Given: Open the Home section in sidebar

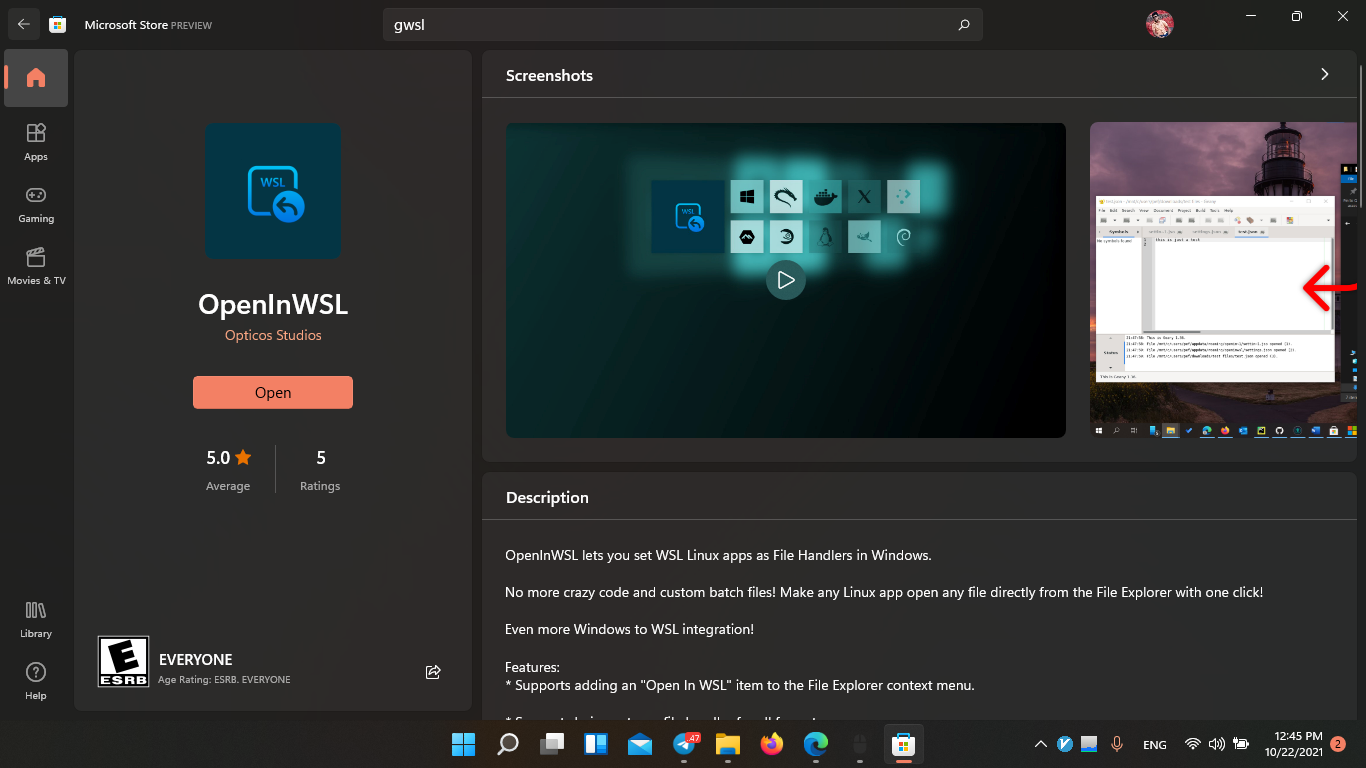Looking at the screenshot, I should pyautogui.click(x=36, y=78).
